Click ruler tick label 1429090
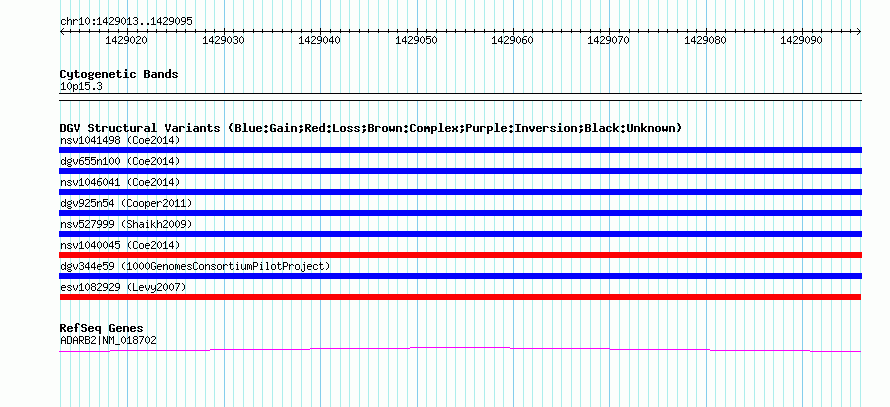Image resolution: width=890 pixels, height=407 pixels. tap(801, 40)
